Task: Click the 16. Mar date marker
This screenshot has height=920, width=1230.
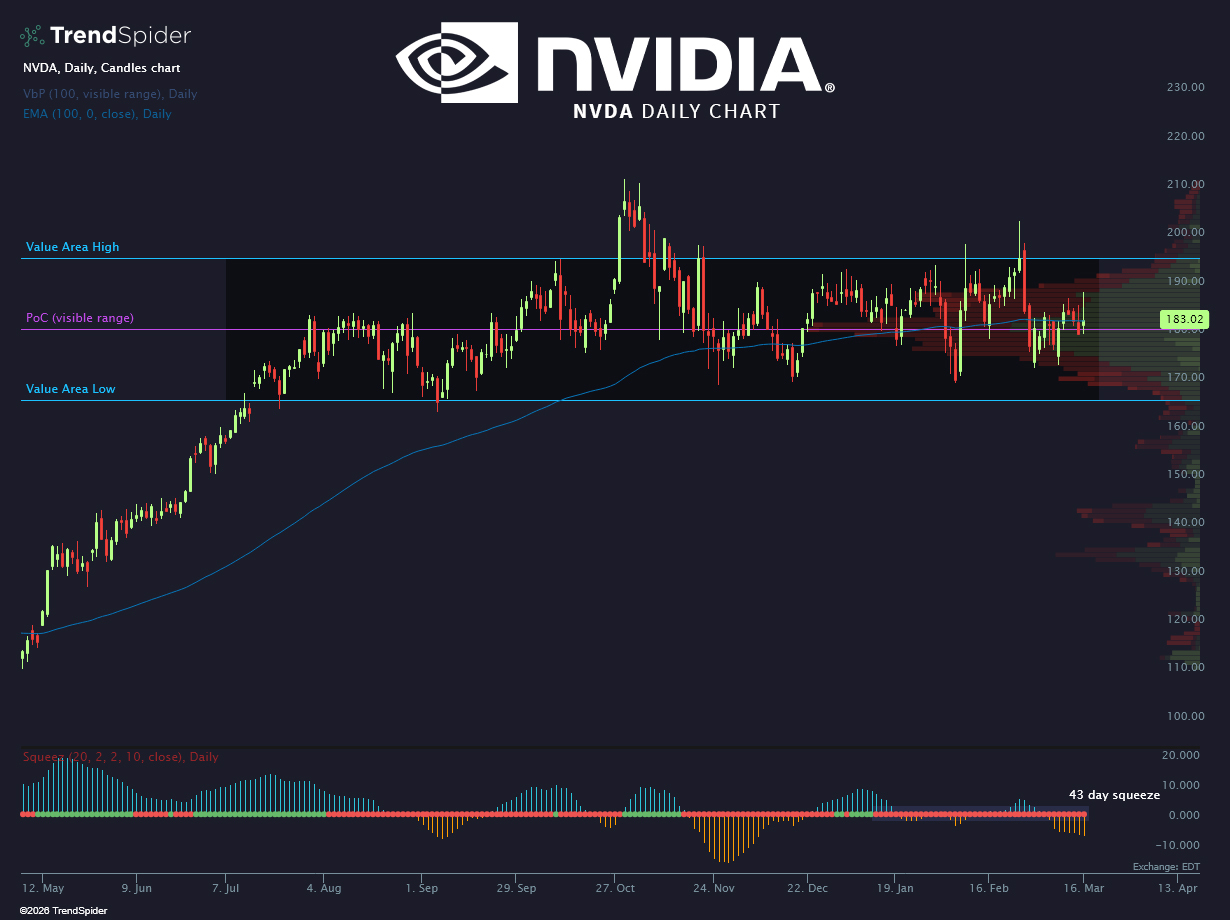Action: pos(1083,888)
